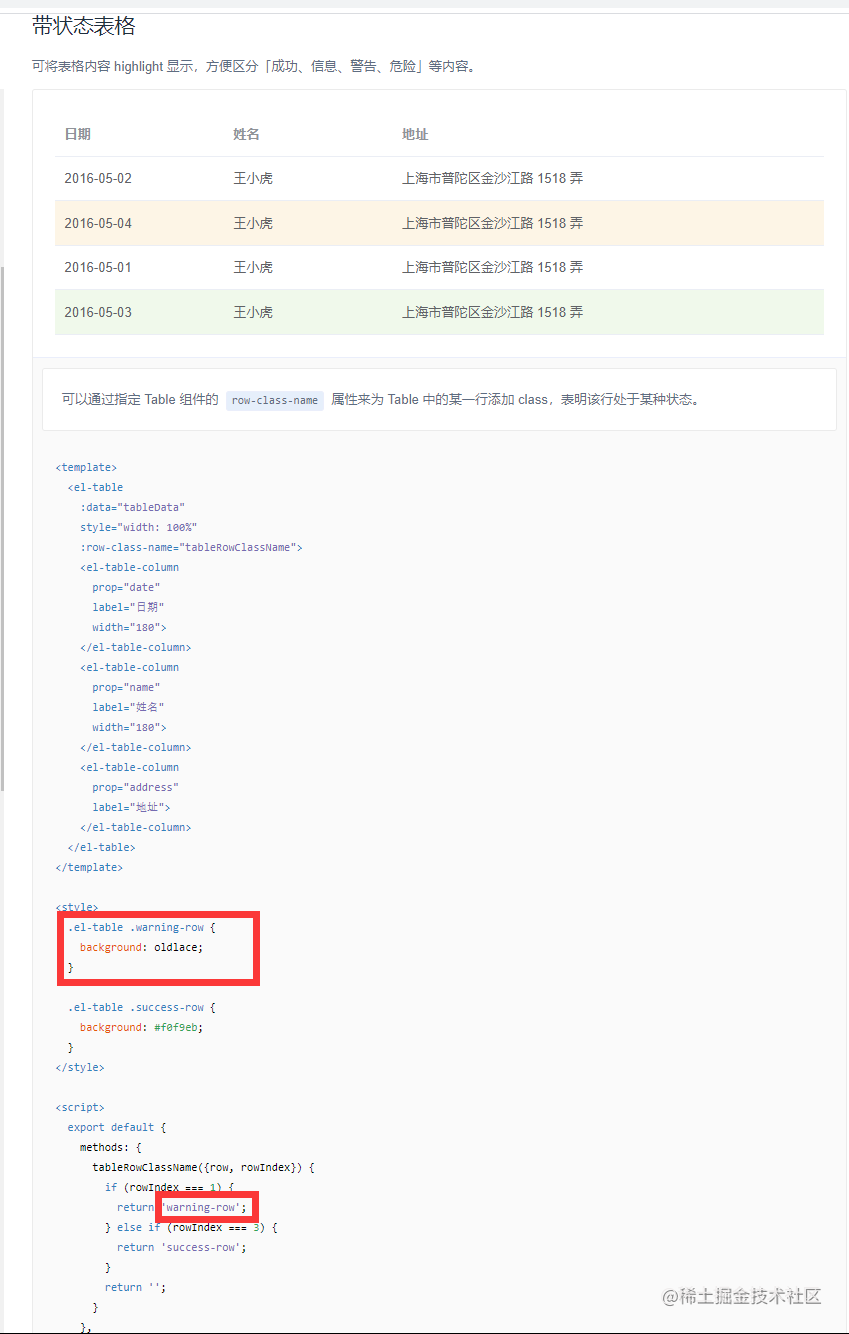Select the date cell 2016-05-01
Image resolution: width=849 pixels, height=1334 pixels.
(98, 267)
